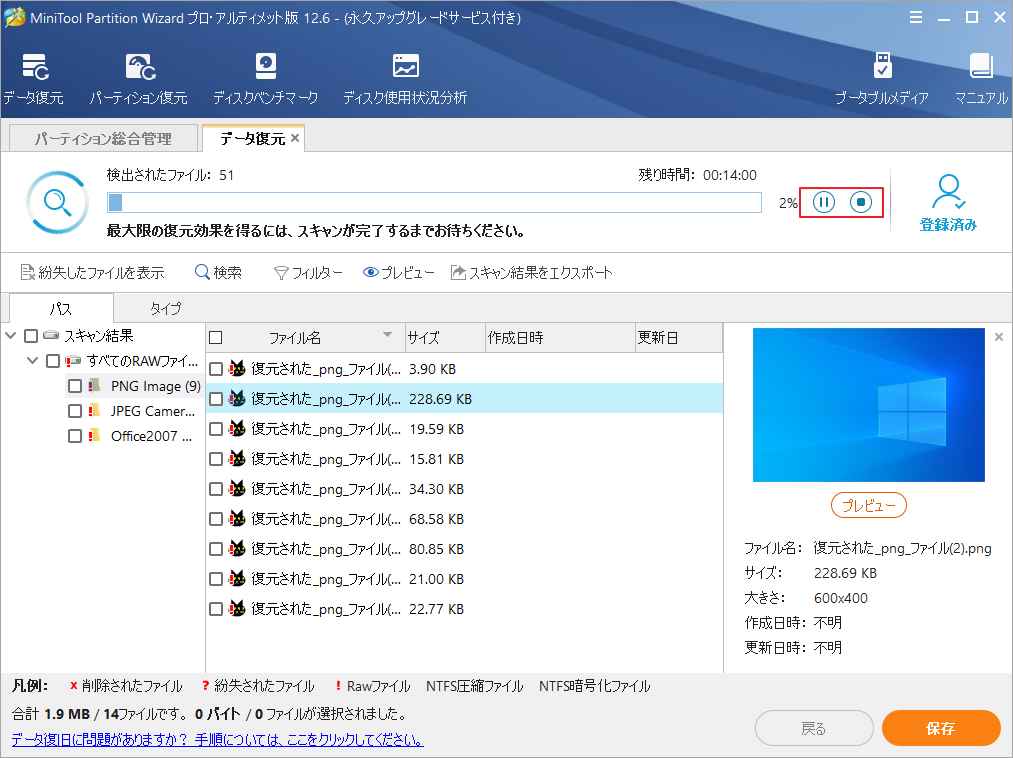This screenshot has height=758, width=1013.
Task: Click the PNG Image folder icon in the tree
Action: point(95,386)
